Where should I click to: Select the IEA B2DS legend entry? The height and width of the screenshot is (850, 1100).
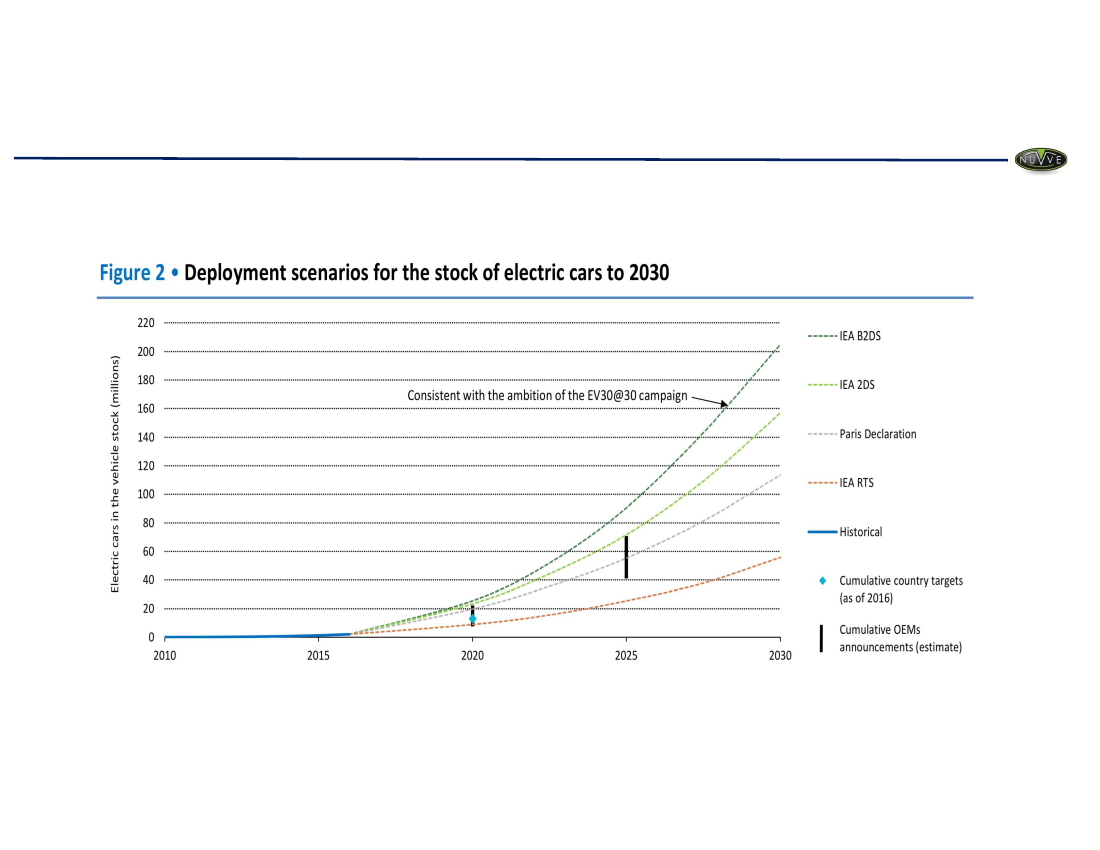pyautogui.click(x=844, y=336)
